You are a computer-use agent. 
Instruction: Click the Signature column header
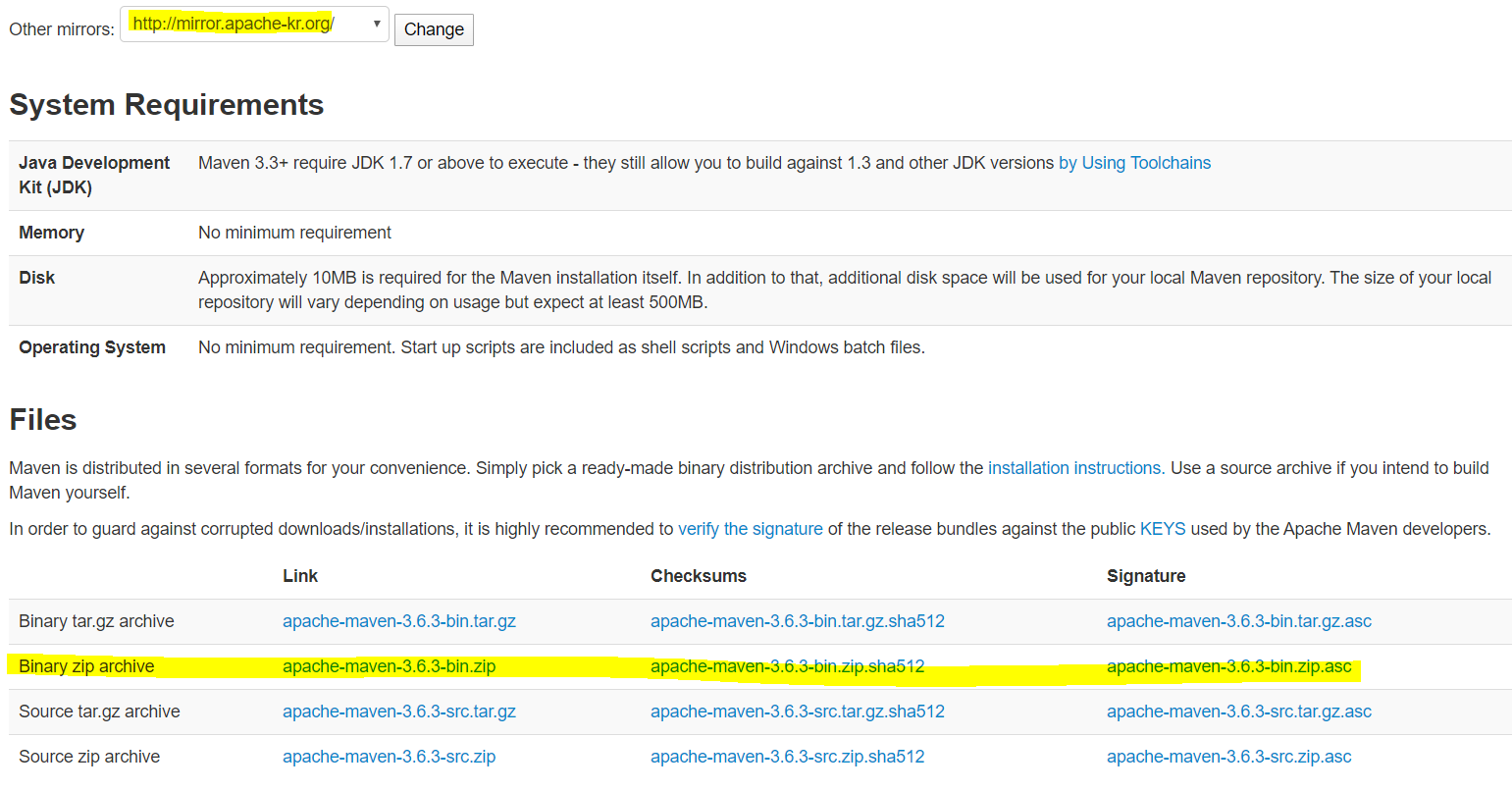click(1146, 576)
